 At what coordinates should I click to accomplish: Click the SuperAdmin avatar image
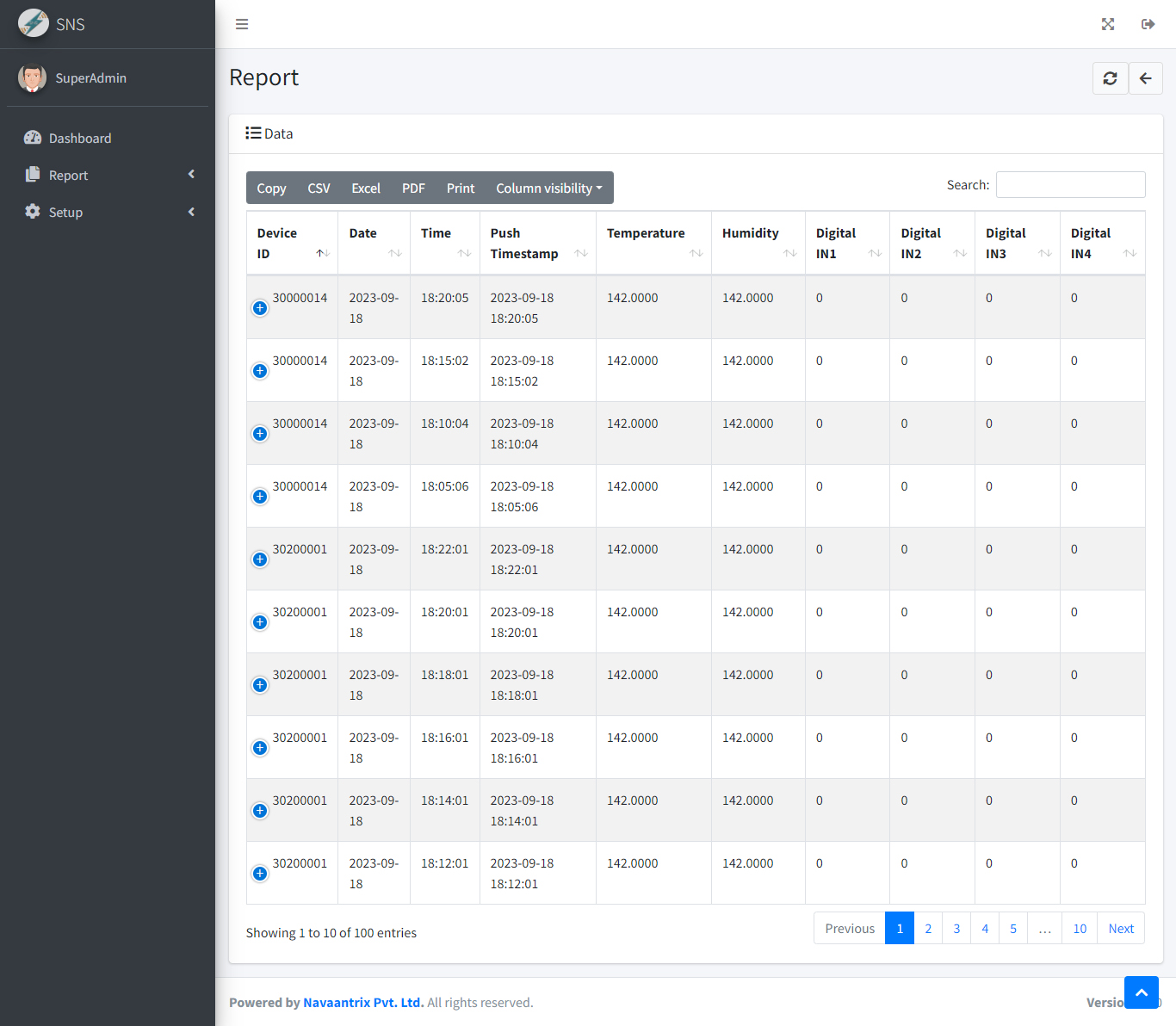tap(32, 77)
